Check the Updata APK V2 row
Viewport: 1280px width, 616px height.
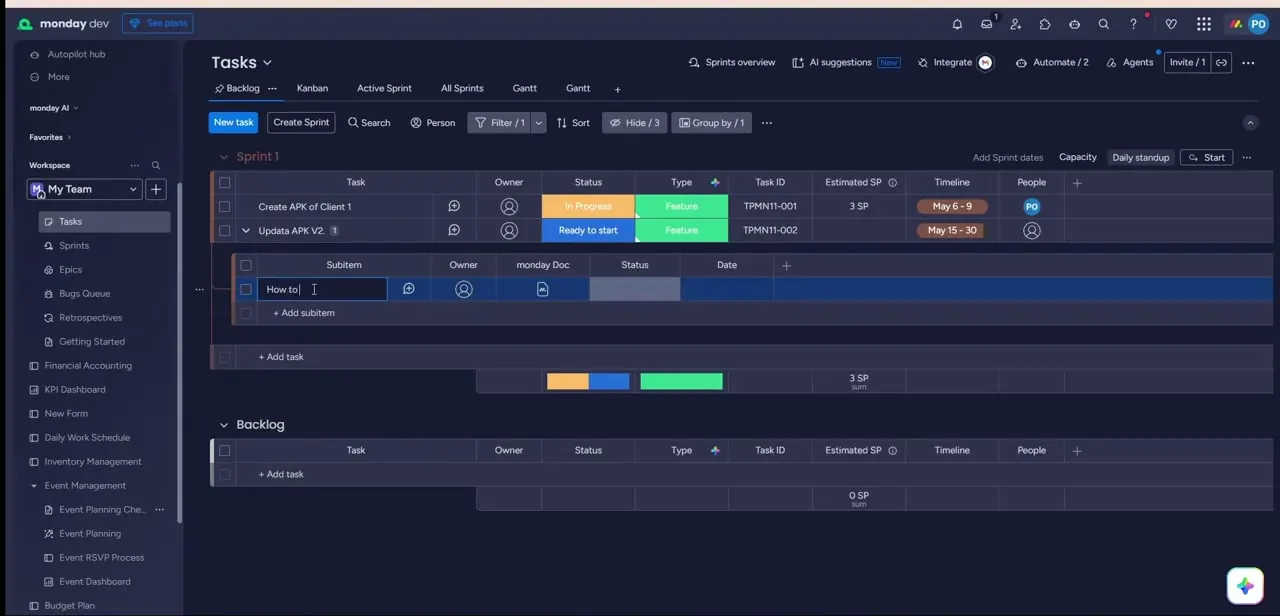[224, 231]
